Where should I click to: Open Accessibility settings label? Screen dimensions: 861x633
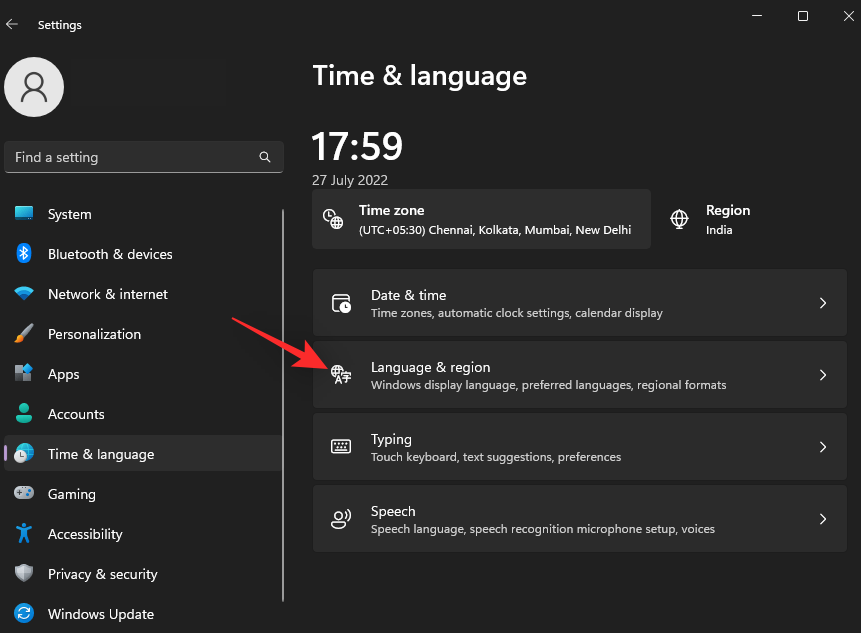tap(85, 534)
